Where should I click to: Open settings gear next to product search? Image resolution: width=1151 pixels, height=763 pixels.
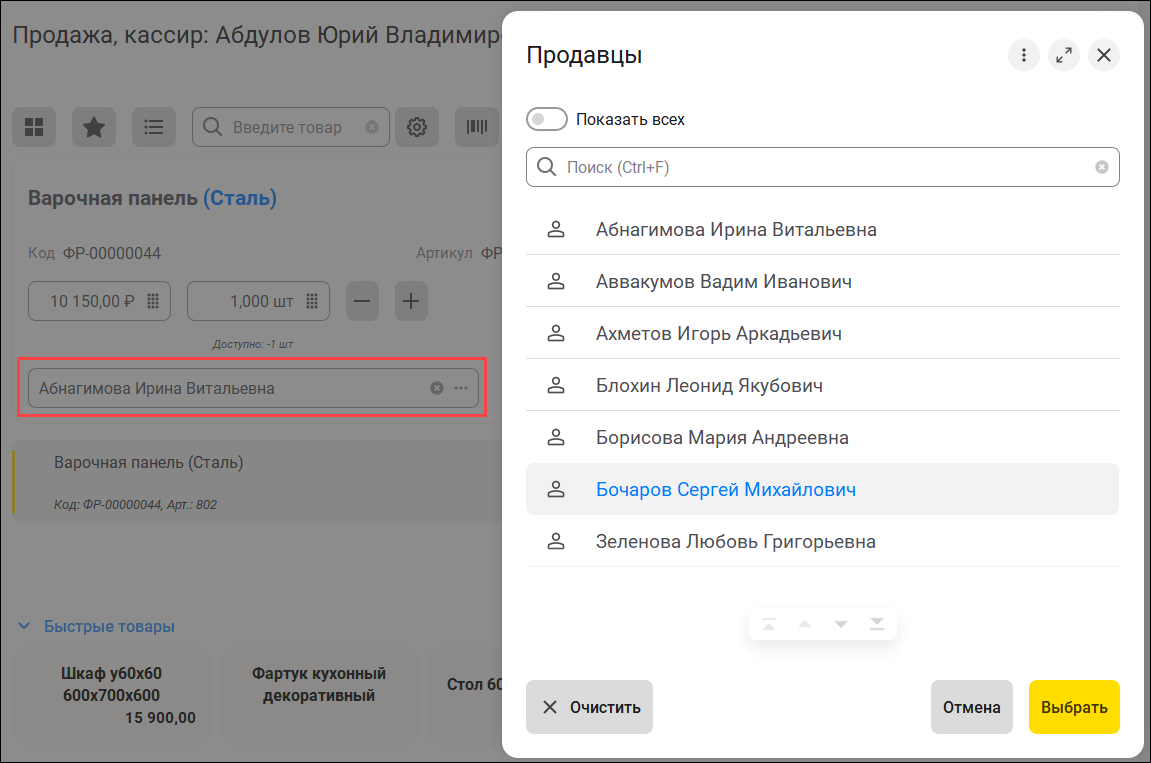coord(417,127)
